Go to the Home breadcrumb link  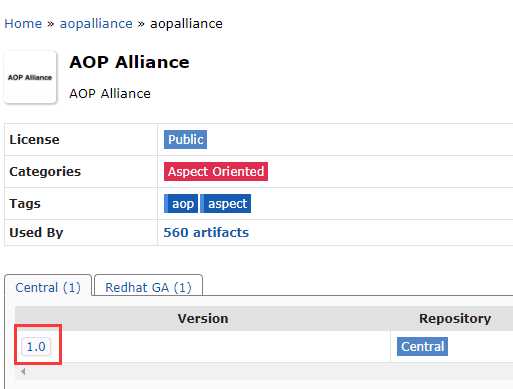coord(23,24)
